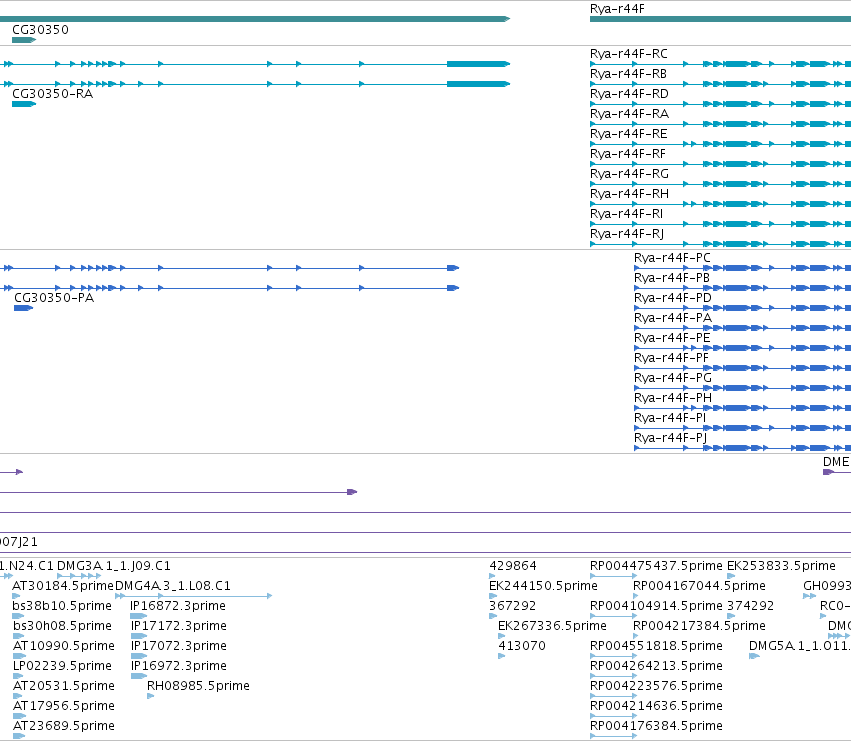
Task: Select protein Rya-r44F-PI
Action: pos(670,418)
